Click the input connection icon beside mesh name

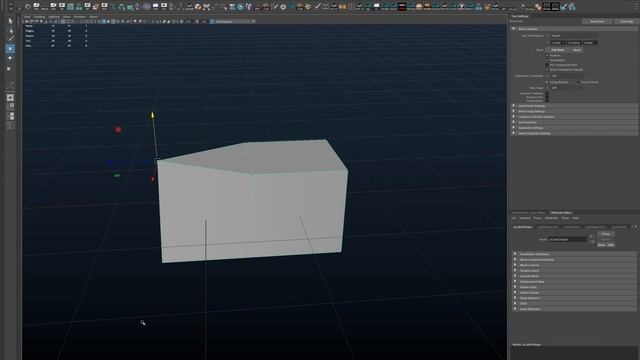[592, 236]
